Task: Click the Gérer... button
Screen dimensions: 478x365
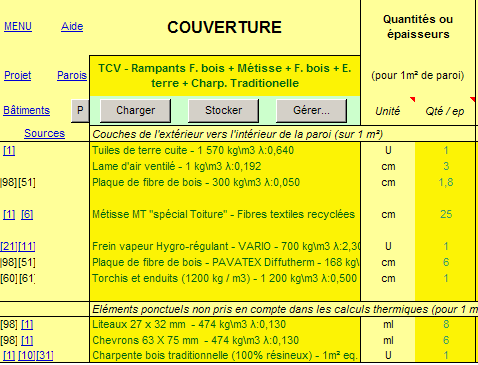Action: pos(311,110)
